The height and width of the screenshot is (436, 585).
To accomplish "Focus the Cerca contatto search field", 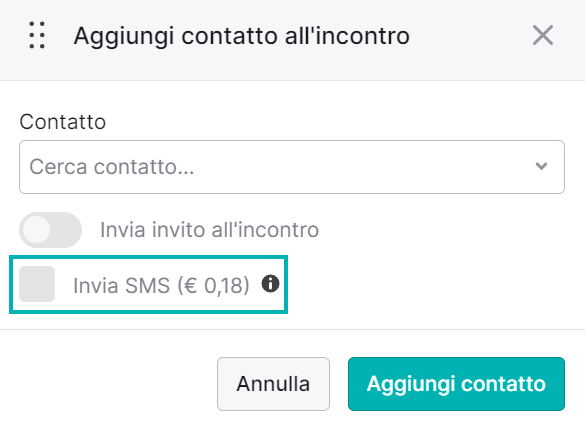I will (292, 167).
